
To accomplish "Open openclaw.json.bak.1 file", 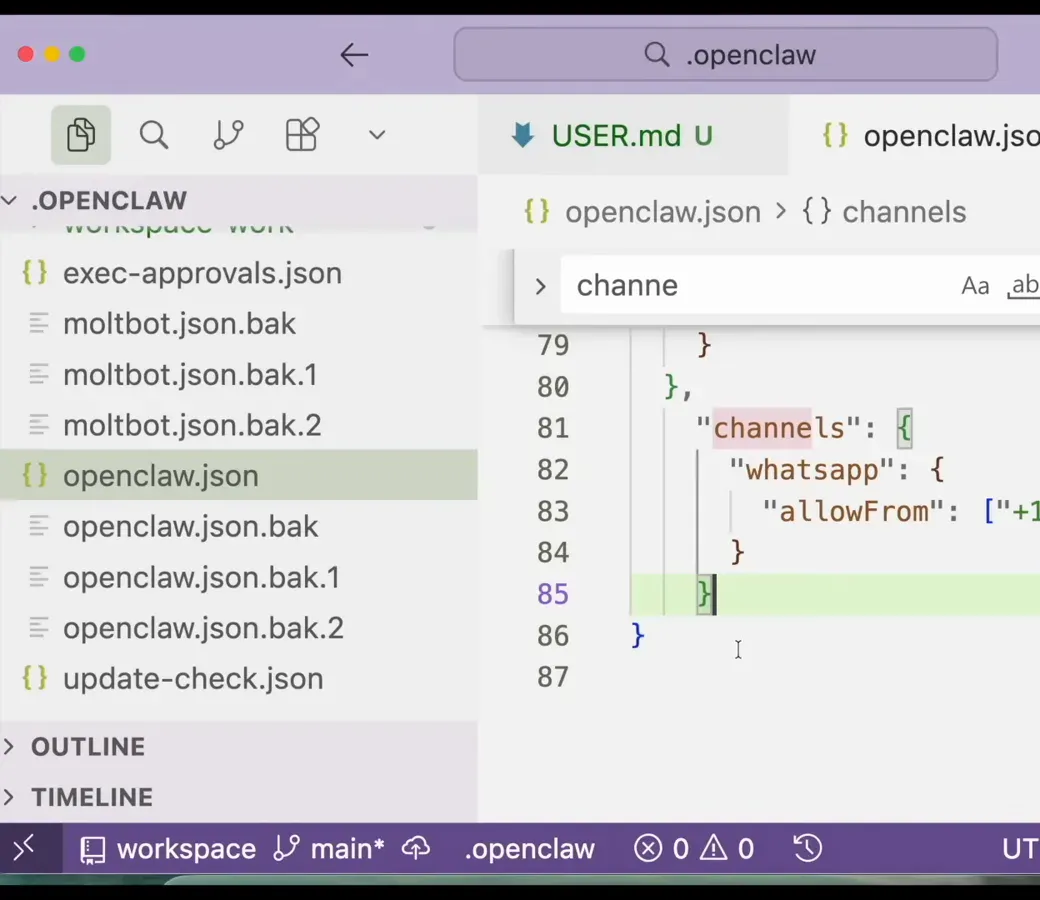I will [x=239, y=577].
